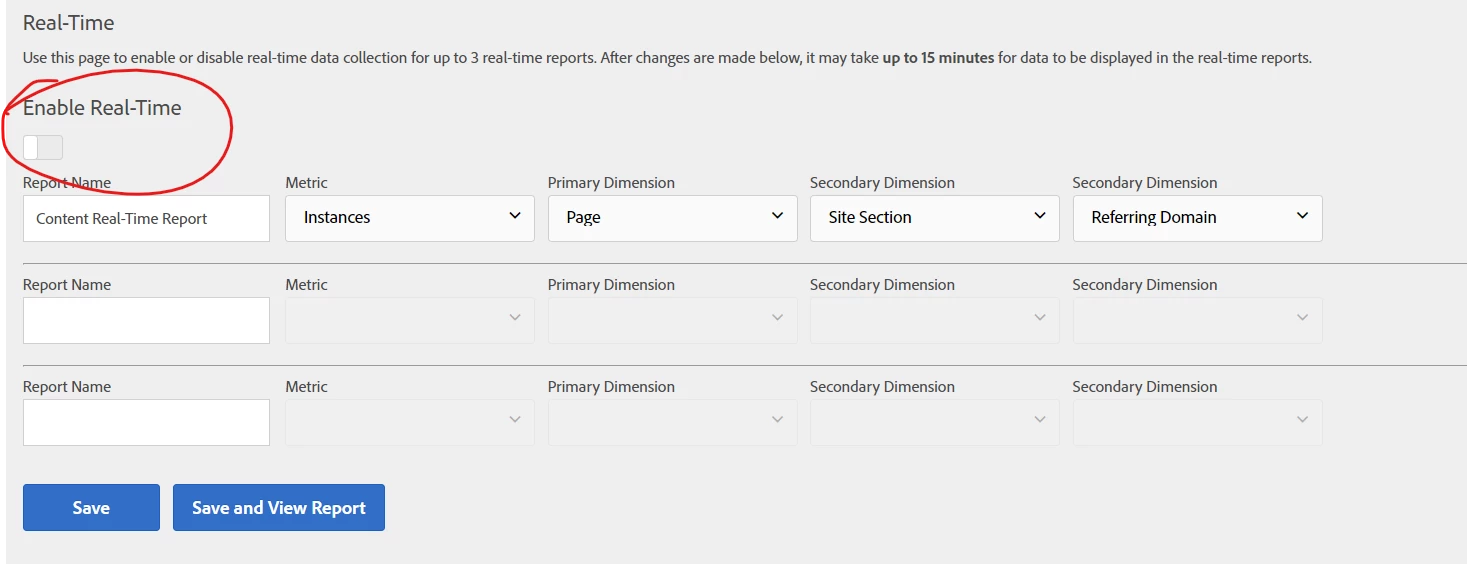The height and width of the screenshot is (564, 1467).
Task: Open the second report's Primary Dimension dropdown
Action: pos(672,320)
